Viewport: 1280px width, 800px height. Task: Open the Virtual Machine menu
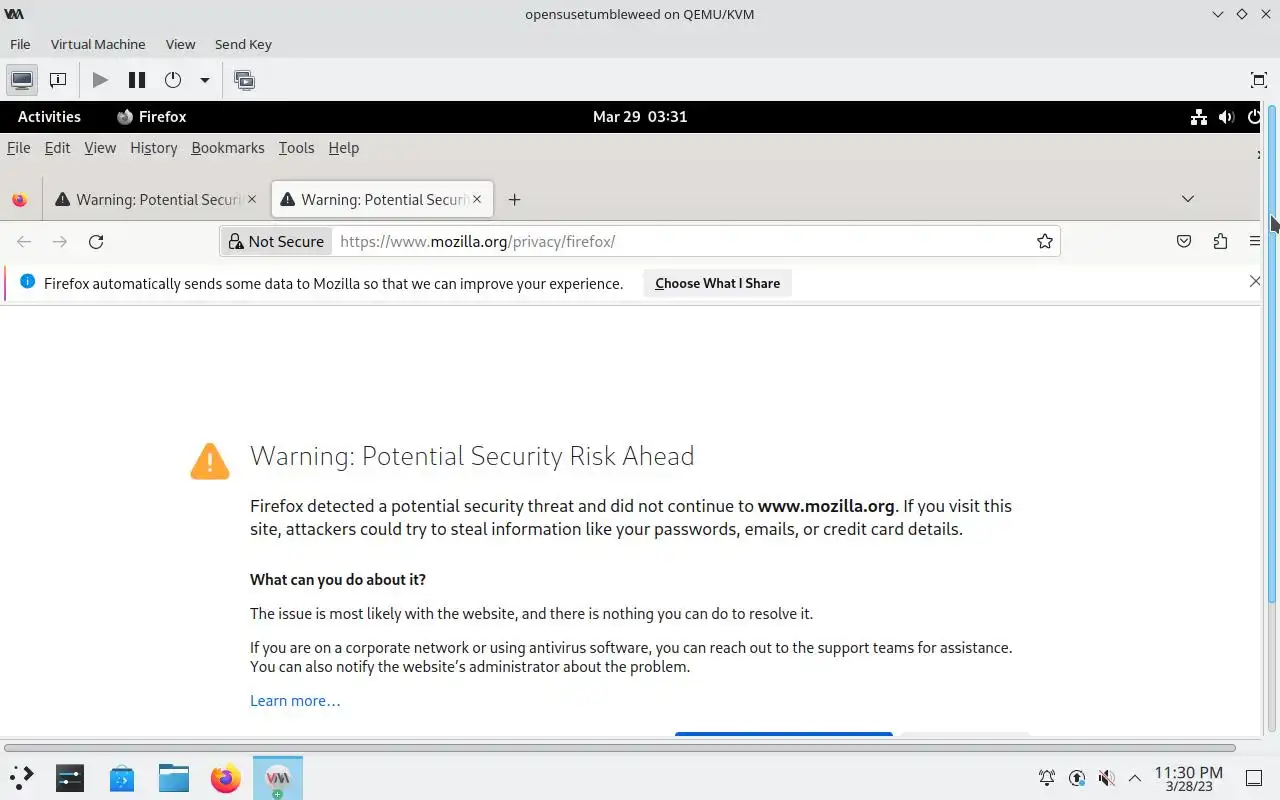coord(98,44)
